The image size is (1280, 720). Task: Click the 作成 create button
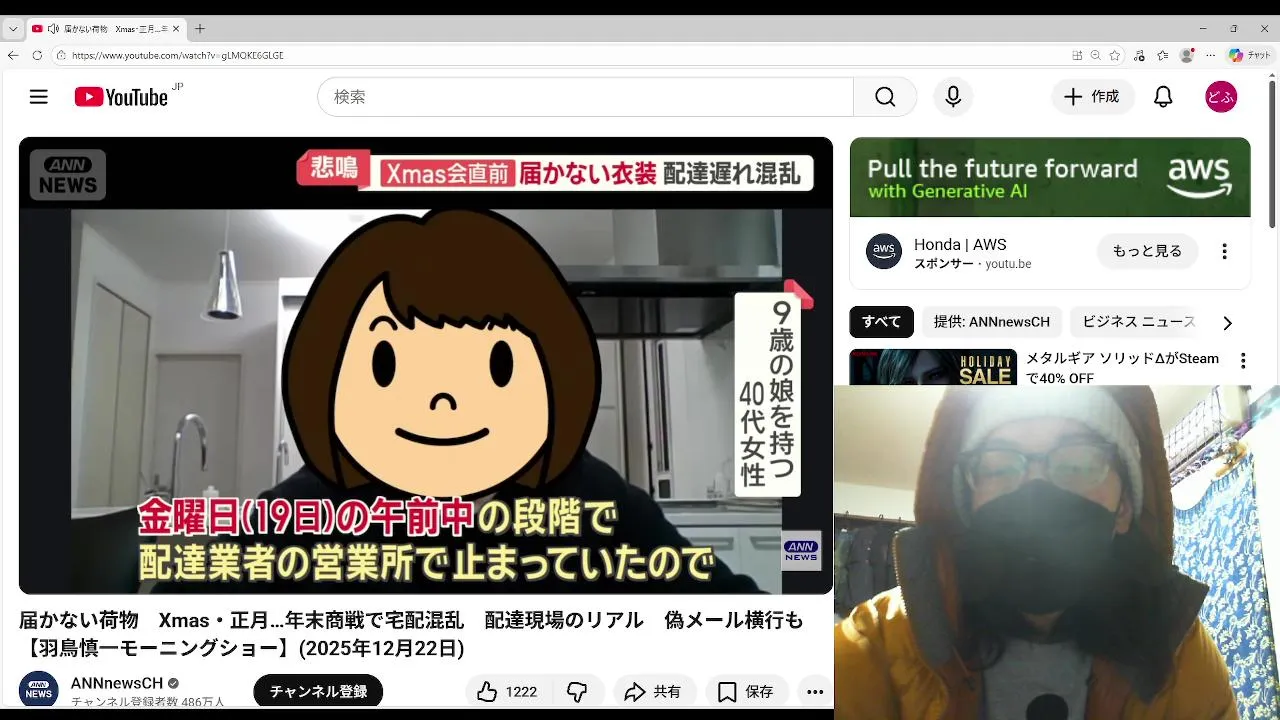(1092, 97)
